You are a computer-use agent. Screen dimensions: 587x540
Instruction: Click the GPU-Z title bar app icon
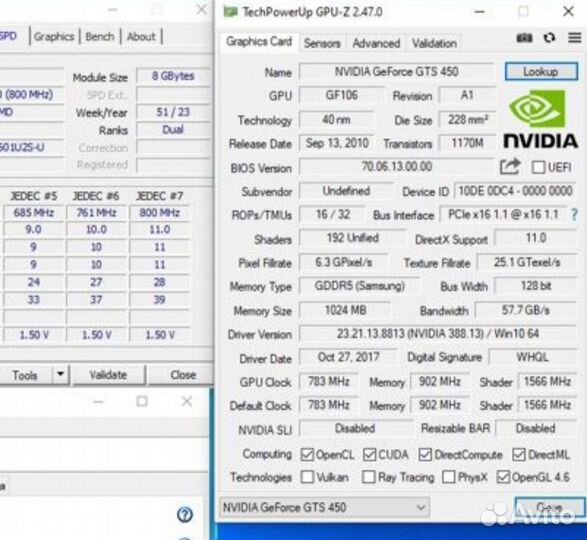tap(230, 12)
